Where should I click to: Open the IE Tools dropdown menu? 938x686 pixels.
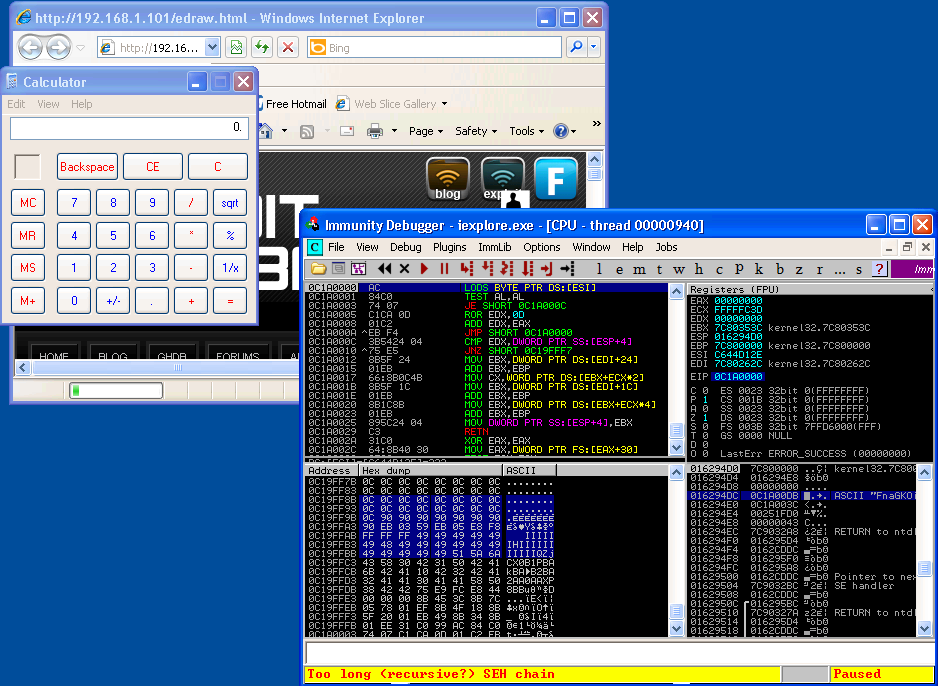pyautogui.click(x=527, y=131)
